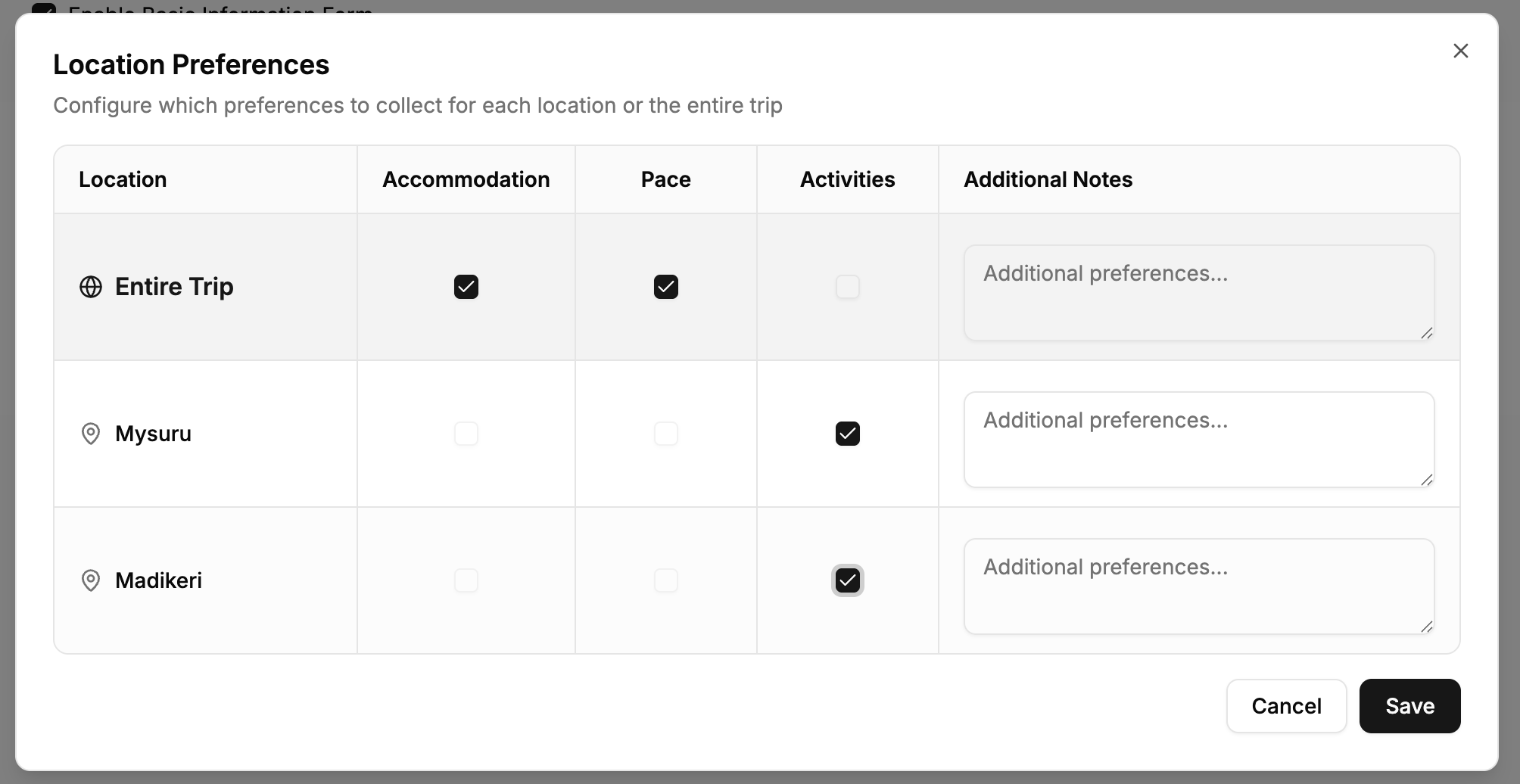The width and height of the screenshot is (1520, 784).
Task: Click the globe icon beside Entire Trip
Action: pos(91,287)
